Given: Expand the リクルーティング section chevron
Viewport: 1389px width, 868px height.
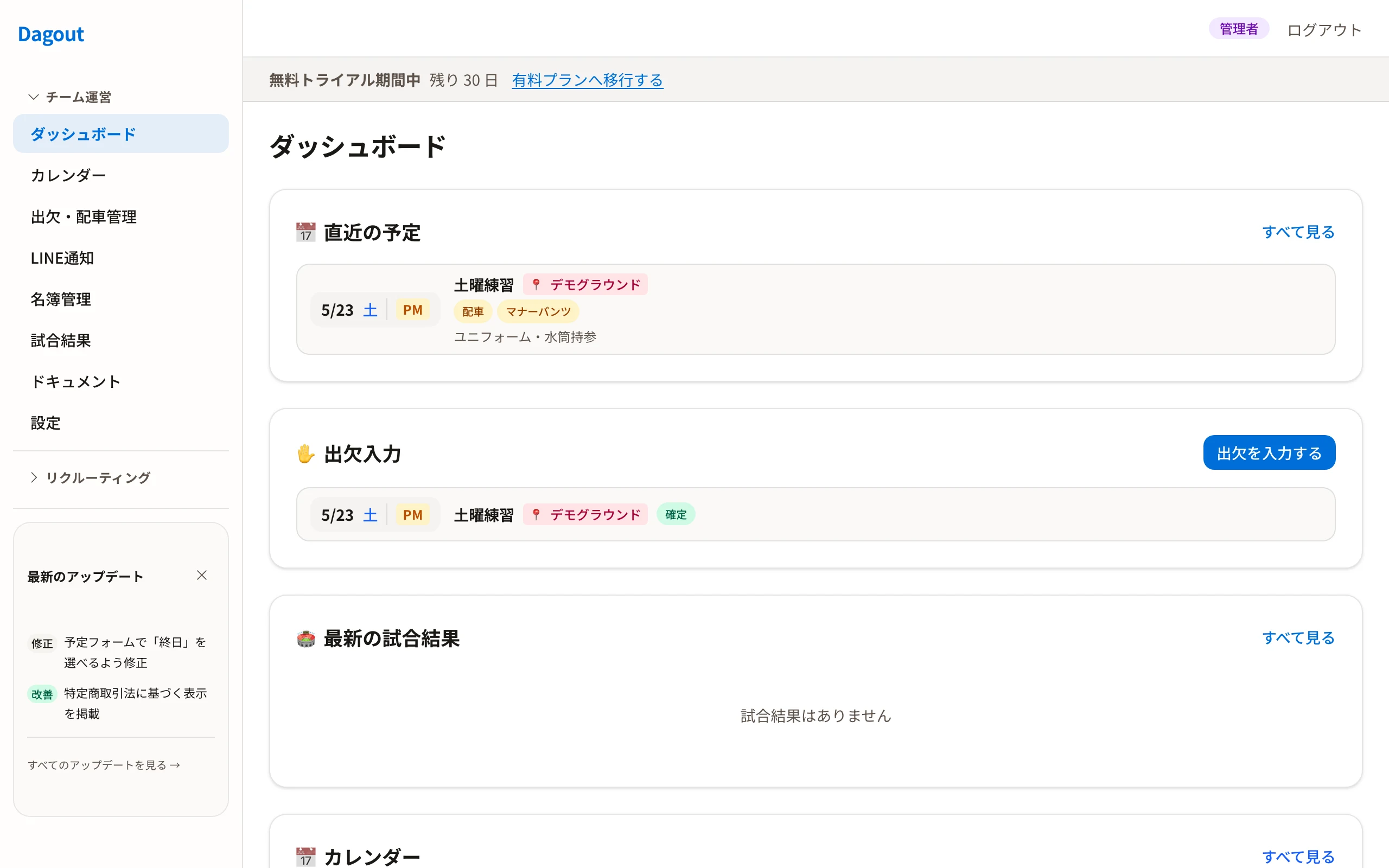Looking at the screenshot, I should pos(34,477).
